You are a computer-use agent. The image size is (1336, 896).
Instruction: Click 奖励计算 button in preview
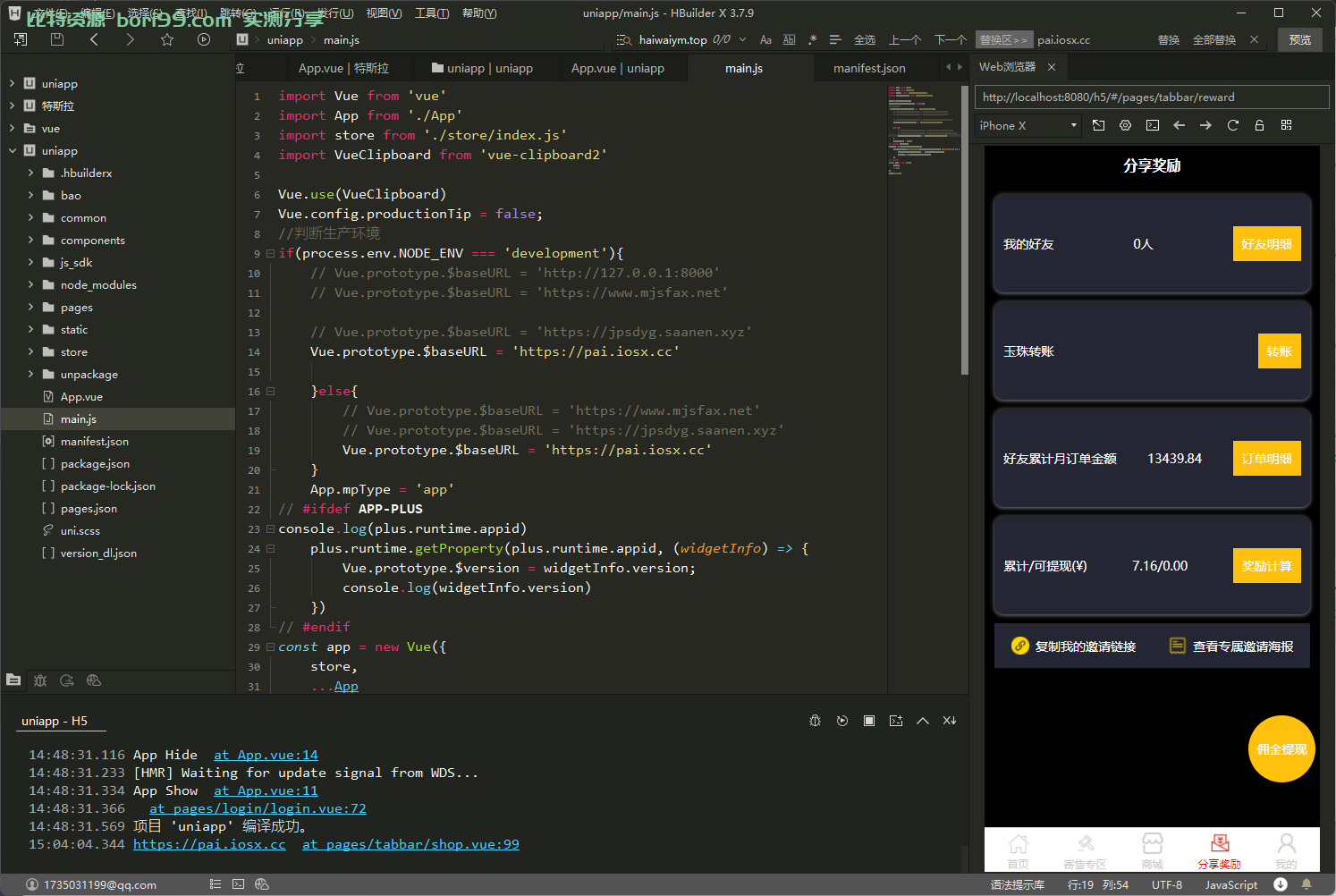1266,566
